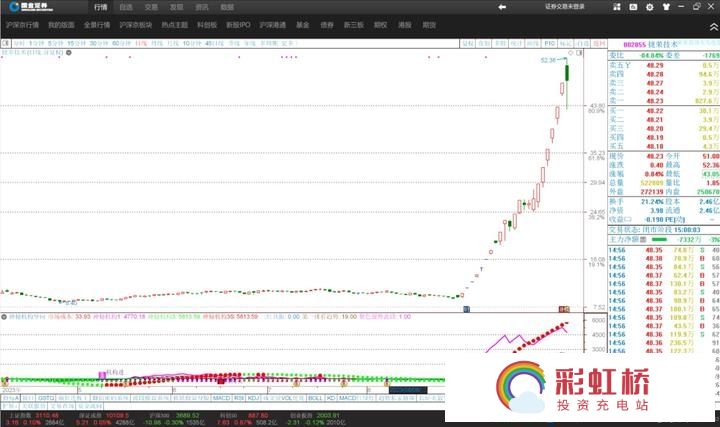720x427 pixels.
Task: Select the KD indicator tab
Action: pyautogui.click(x=331, y=398)
